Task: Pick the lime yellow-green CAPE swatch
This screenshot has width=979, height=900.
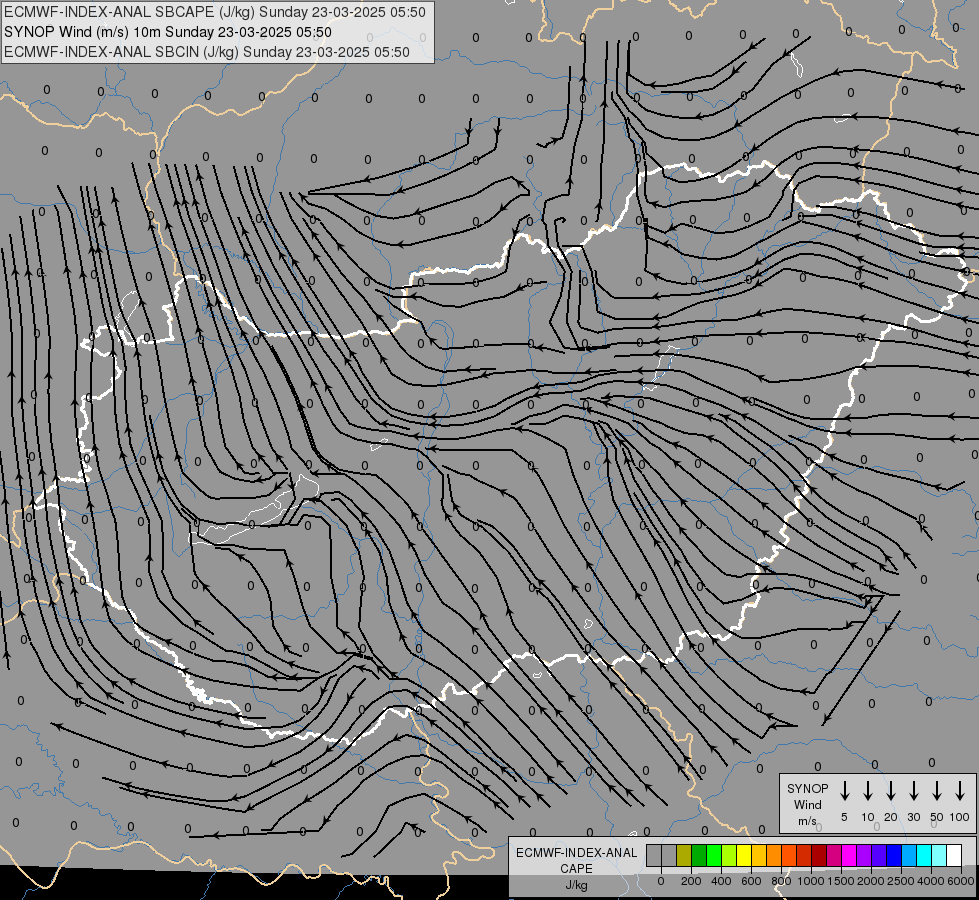Action: (x=729, y=855)
